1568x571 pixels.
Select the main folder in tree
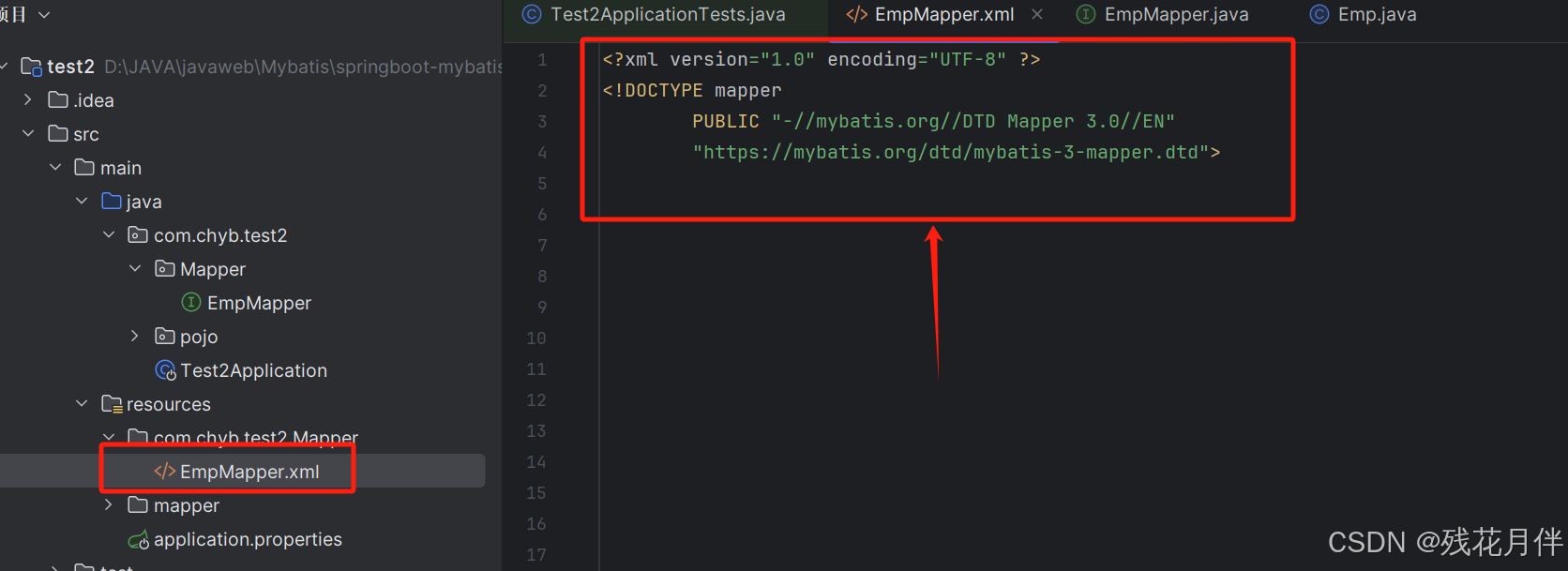tap(121, 168)
